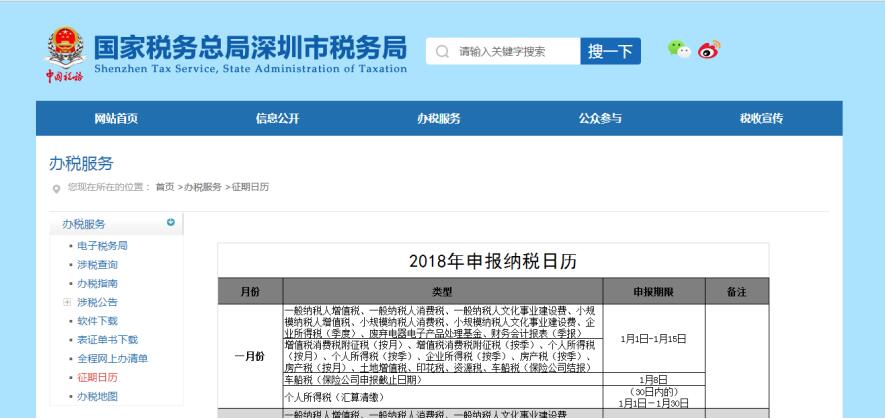Click the 1月1日-1月30日 deadline cell
886x419 pixels.
[654, 398]
